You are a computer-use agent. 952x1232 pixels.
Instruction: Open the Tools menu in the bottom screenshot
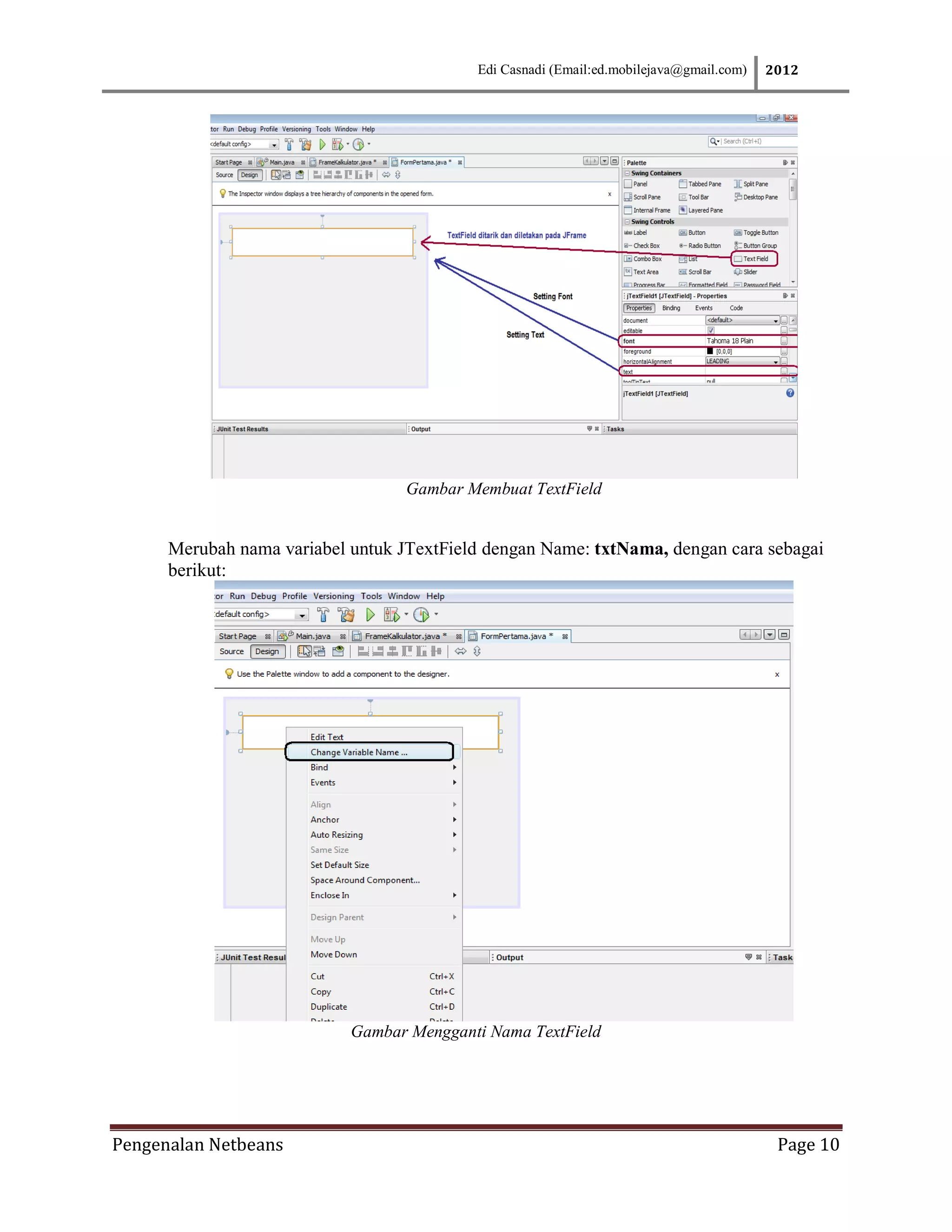point(372,596)
